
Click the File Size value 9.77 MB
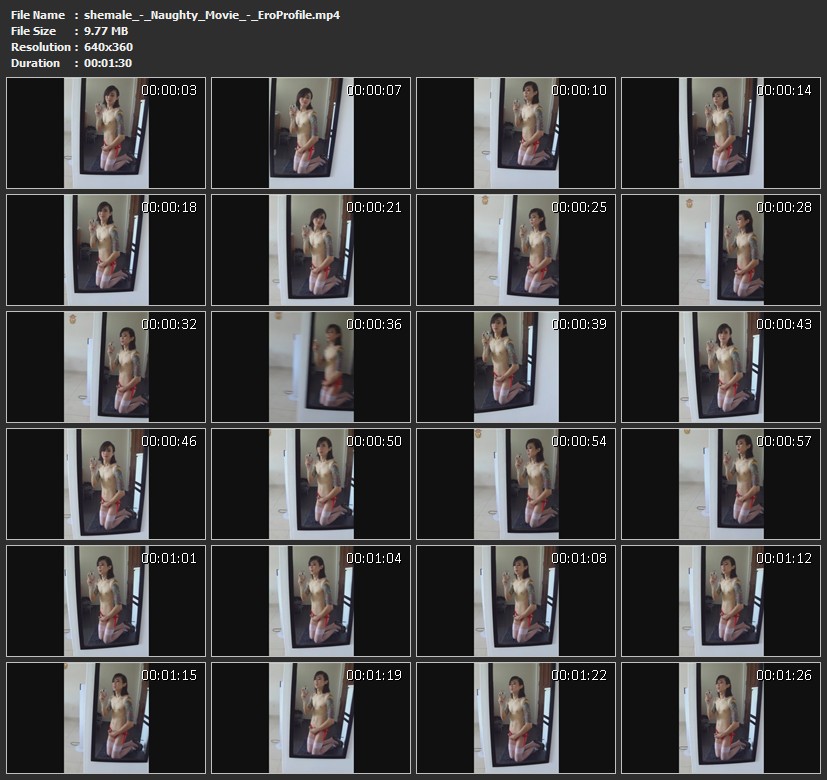(107, 31)
